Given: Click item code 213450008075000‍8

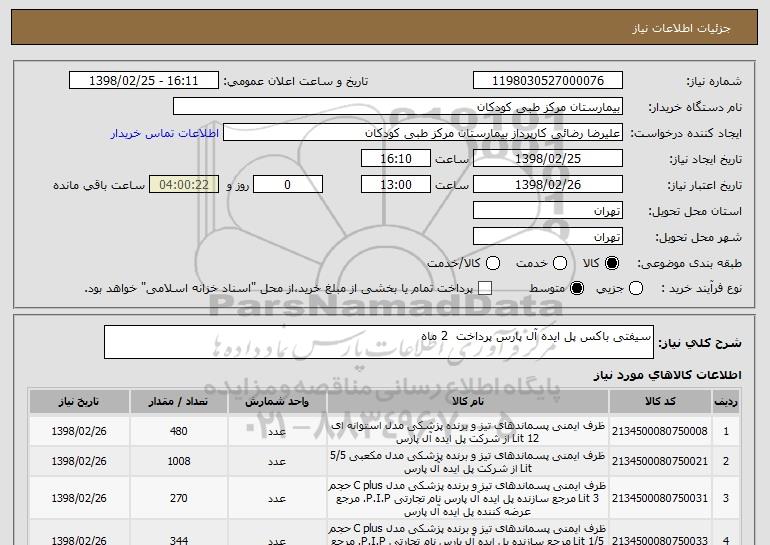Looking at the screenshot, I should tap(660, 432).
